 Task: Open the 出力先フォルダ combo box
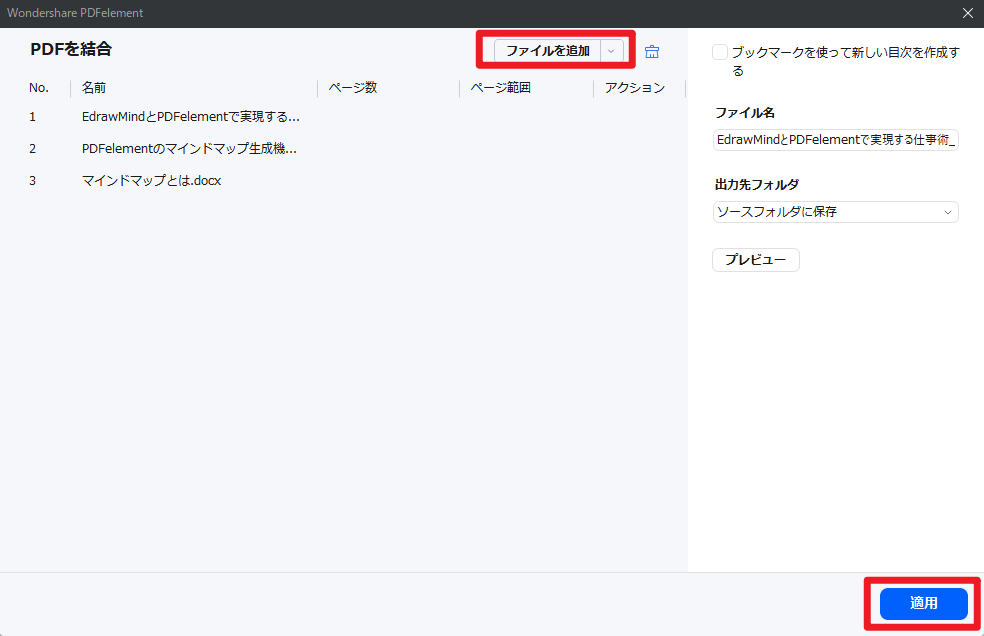pos(835,212)
